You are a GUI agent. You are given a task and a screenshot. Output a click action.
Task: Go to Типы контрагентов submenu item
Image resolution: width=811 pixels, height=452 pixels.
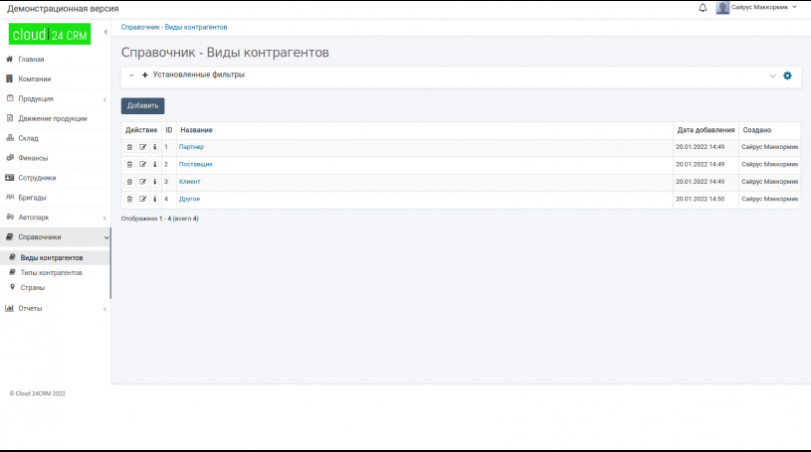51,272
